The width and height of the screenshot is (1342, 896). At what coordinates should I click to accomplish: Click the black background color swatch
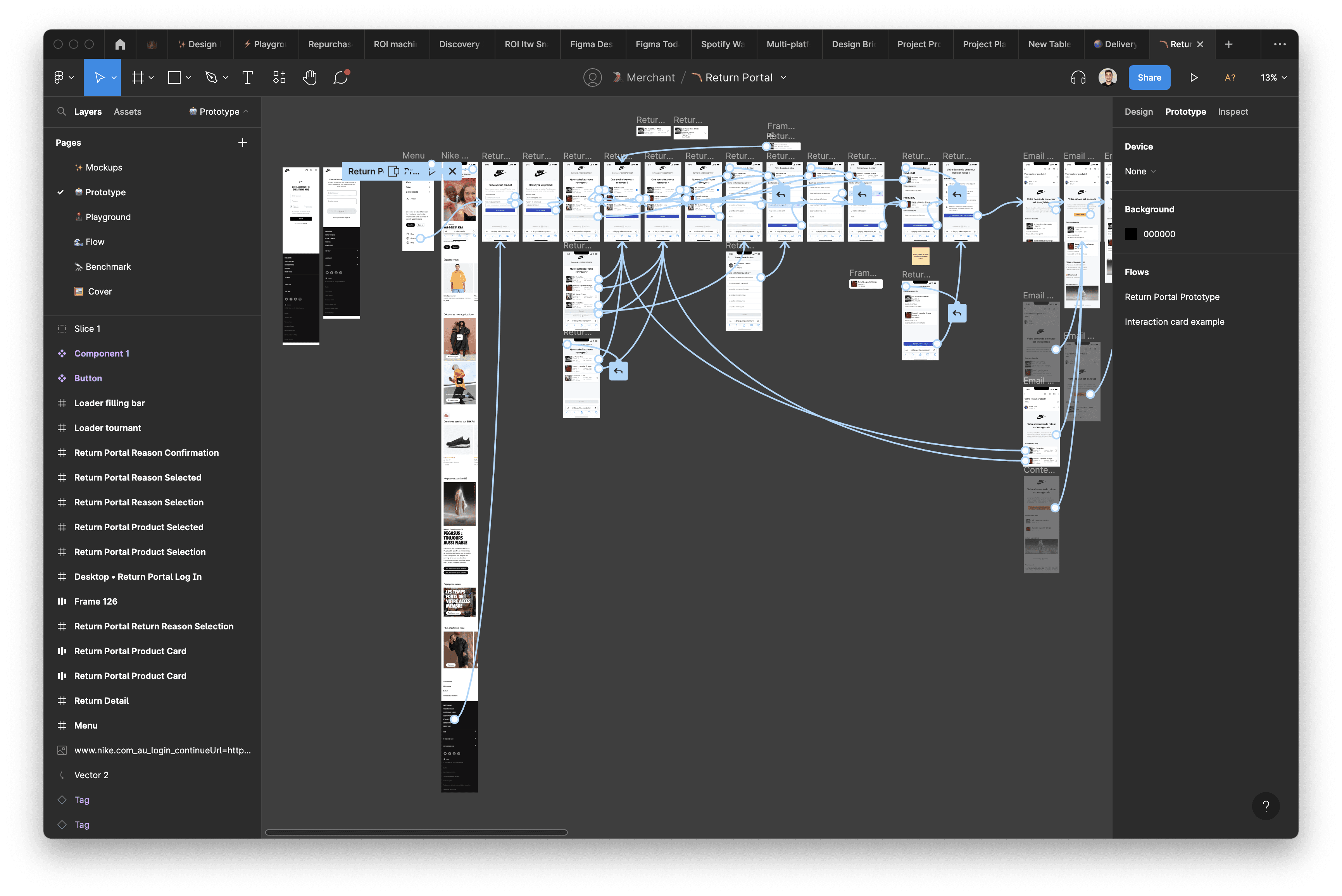1131,234
